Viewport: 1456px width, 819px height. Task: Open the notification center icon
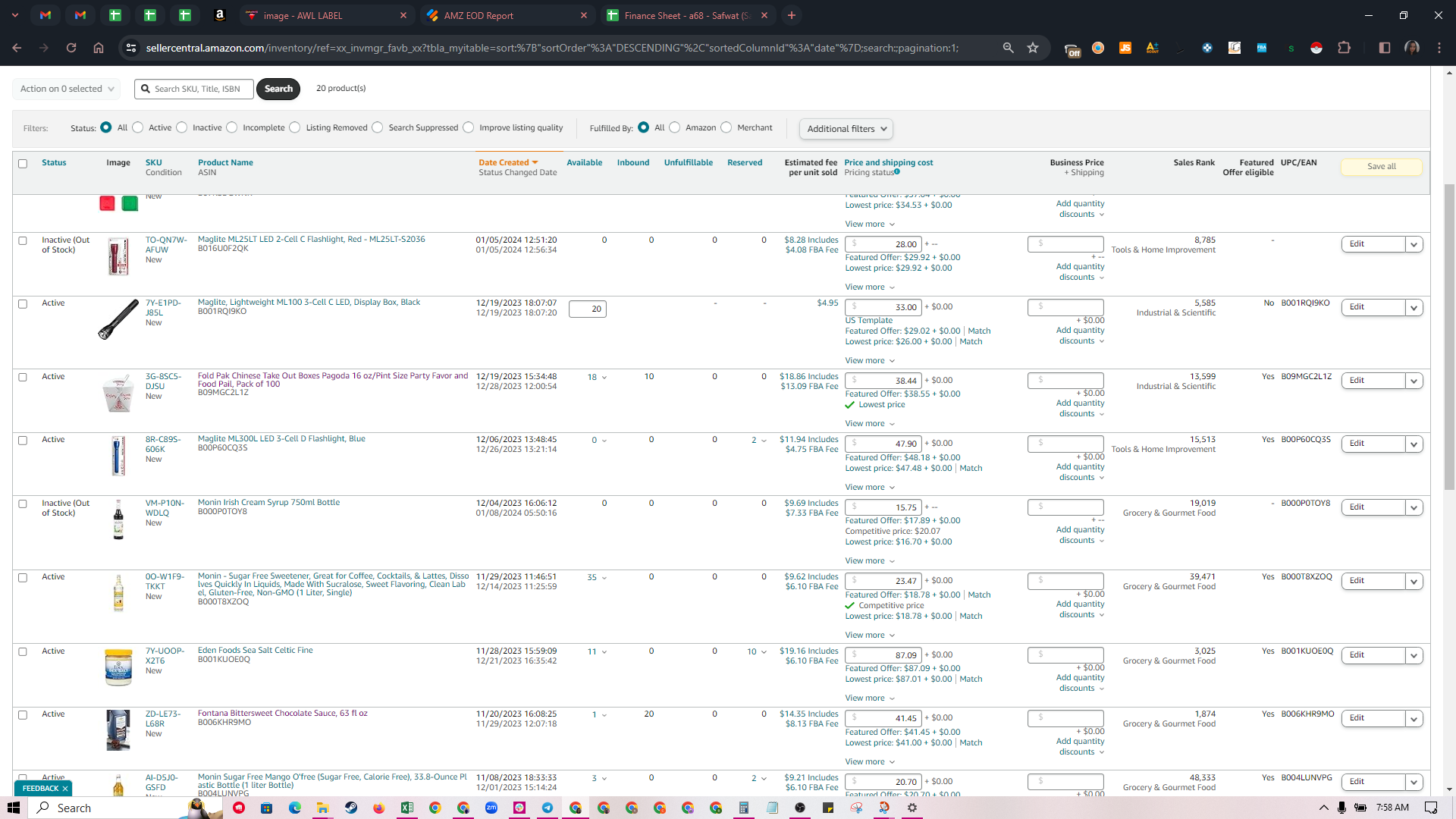1431,808
